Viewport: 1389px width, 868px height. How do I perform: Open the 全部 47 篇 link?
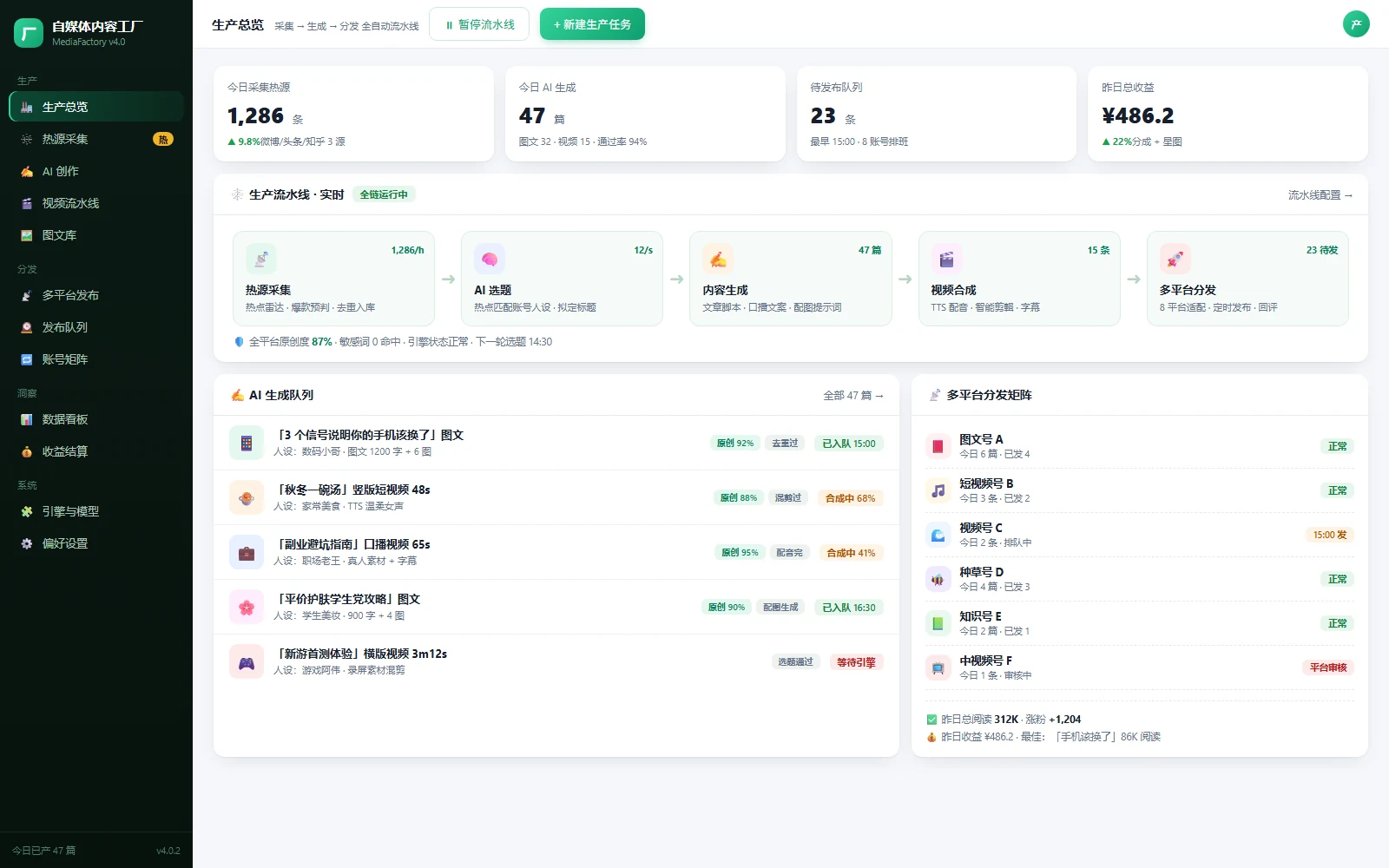coord(853,396)
